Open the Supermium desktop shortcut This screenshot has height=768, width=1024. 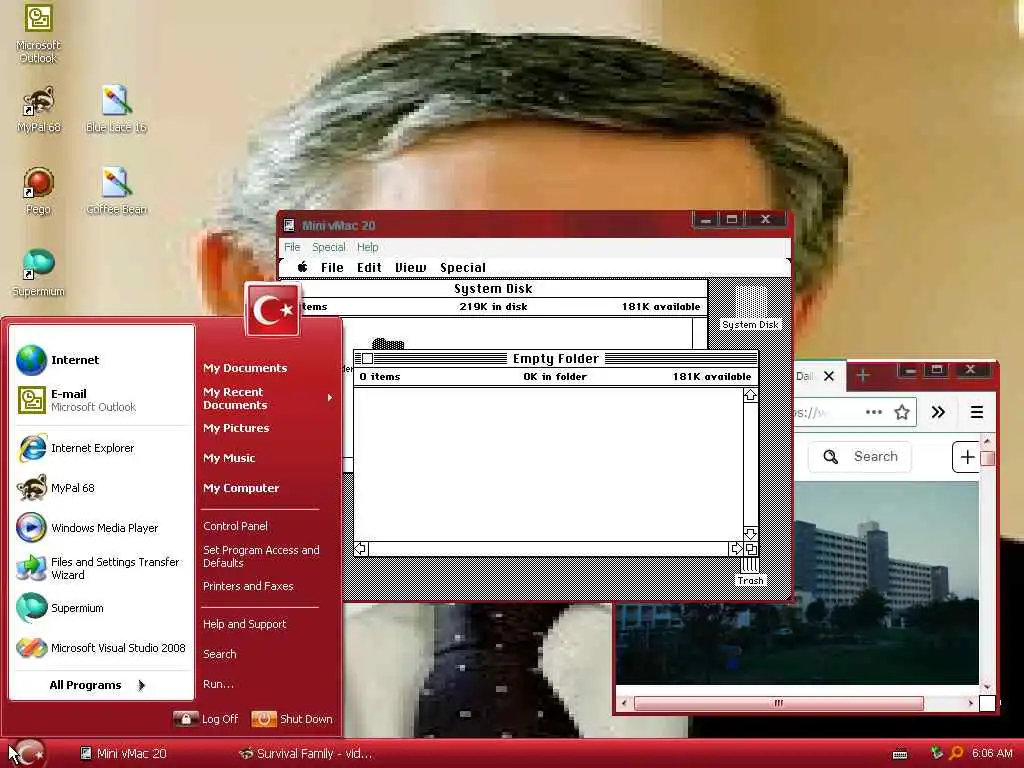point(38,273)
